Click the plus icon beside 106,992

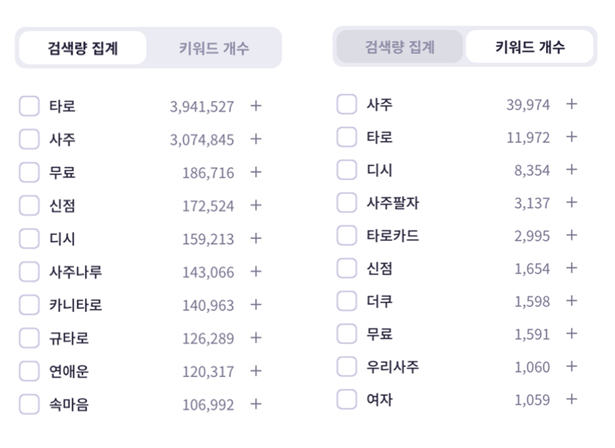[x=255, y=404]
